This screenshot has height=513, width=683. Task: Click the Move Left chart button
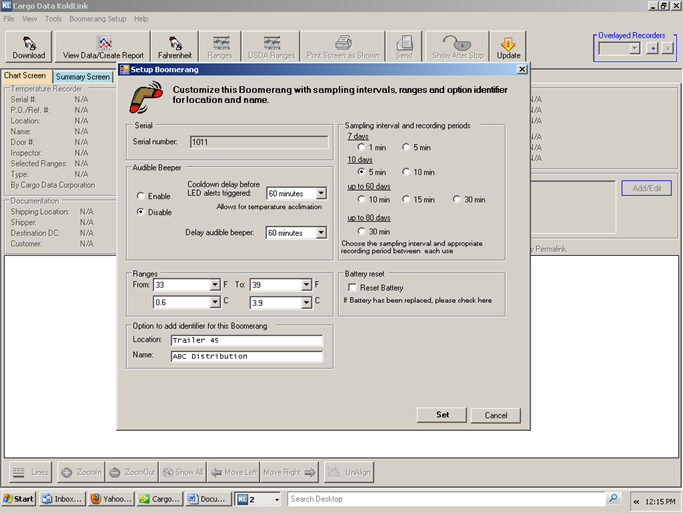click(x=234, y=472)
